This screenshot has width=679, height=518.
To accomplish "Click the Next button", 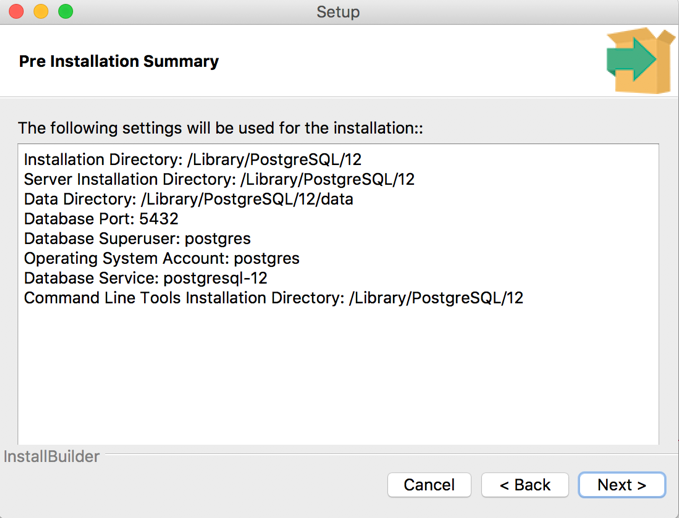I will pos(621,485).
